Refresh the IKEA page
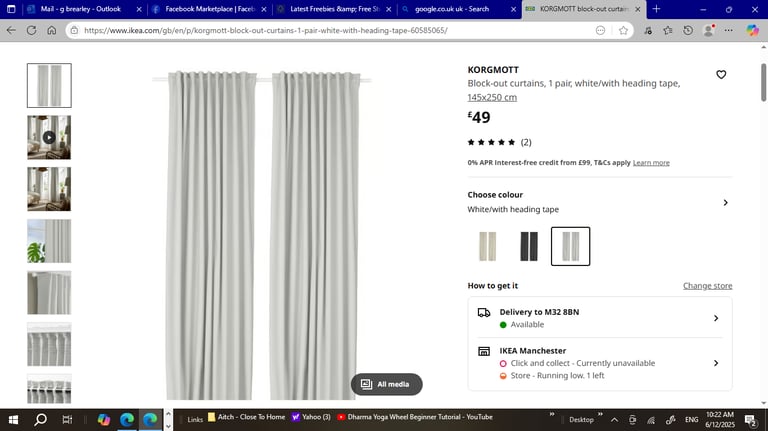Screen dimensions: 768x431 [31, 30]
